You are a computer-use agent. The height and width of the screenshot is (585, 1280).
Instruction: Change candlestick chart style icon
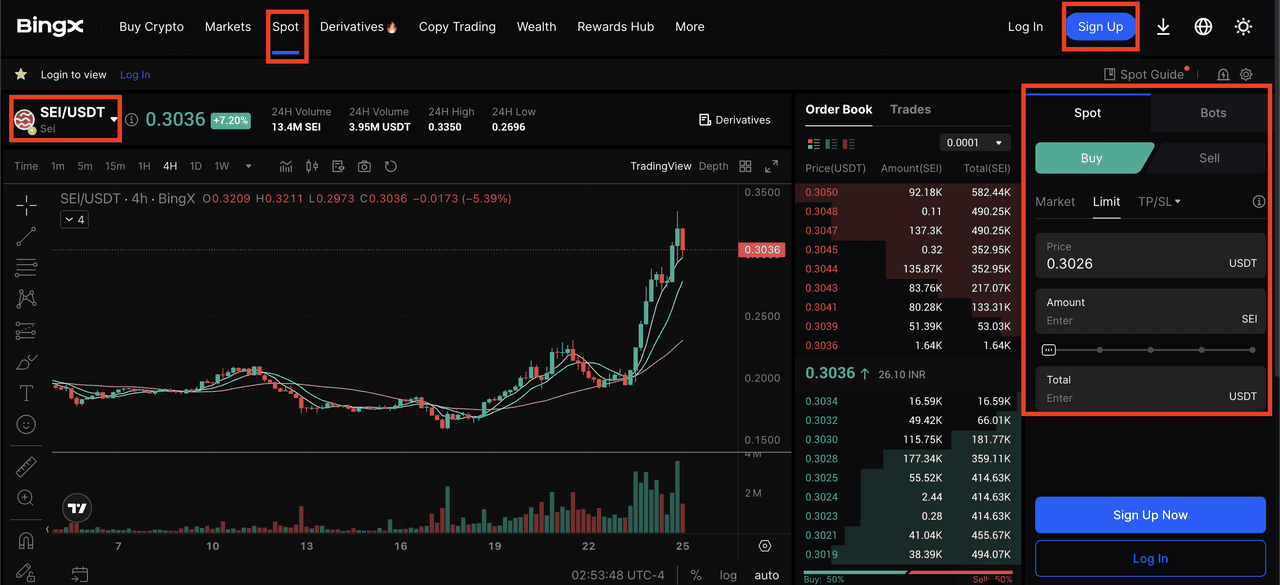pos(312,166)
